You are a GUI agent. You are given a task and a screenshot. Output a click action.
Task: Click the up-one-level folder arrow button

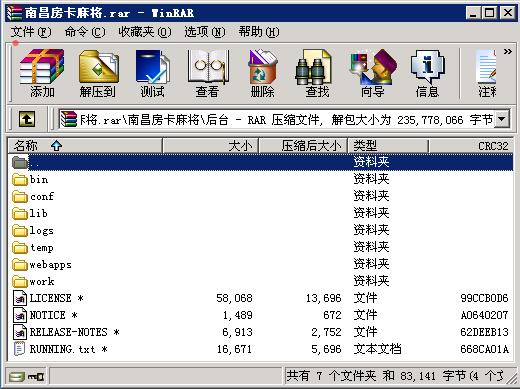(27, 119)
